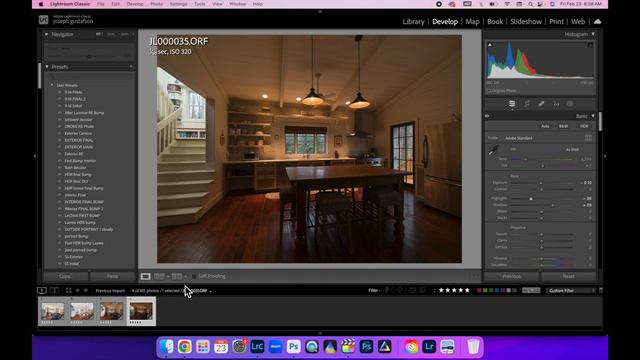Click the Reset button
The image size is (640, 360).
pyautogui.click(x=568, y=276)
